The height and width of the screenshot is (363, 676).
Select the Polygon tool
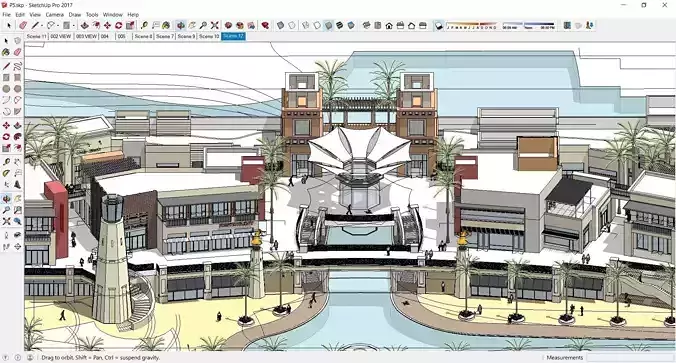pyautogui.click(x=17, y=89)
